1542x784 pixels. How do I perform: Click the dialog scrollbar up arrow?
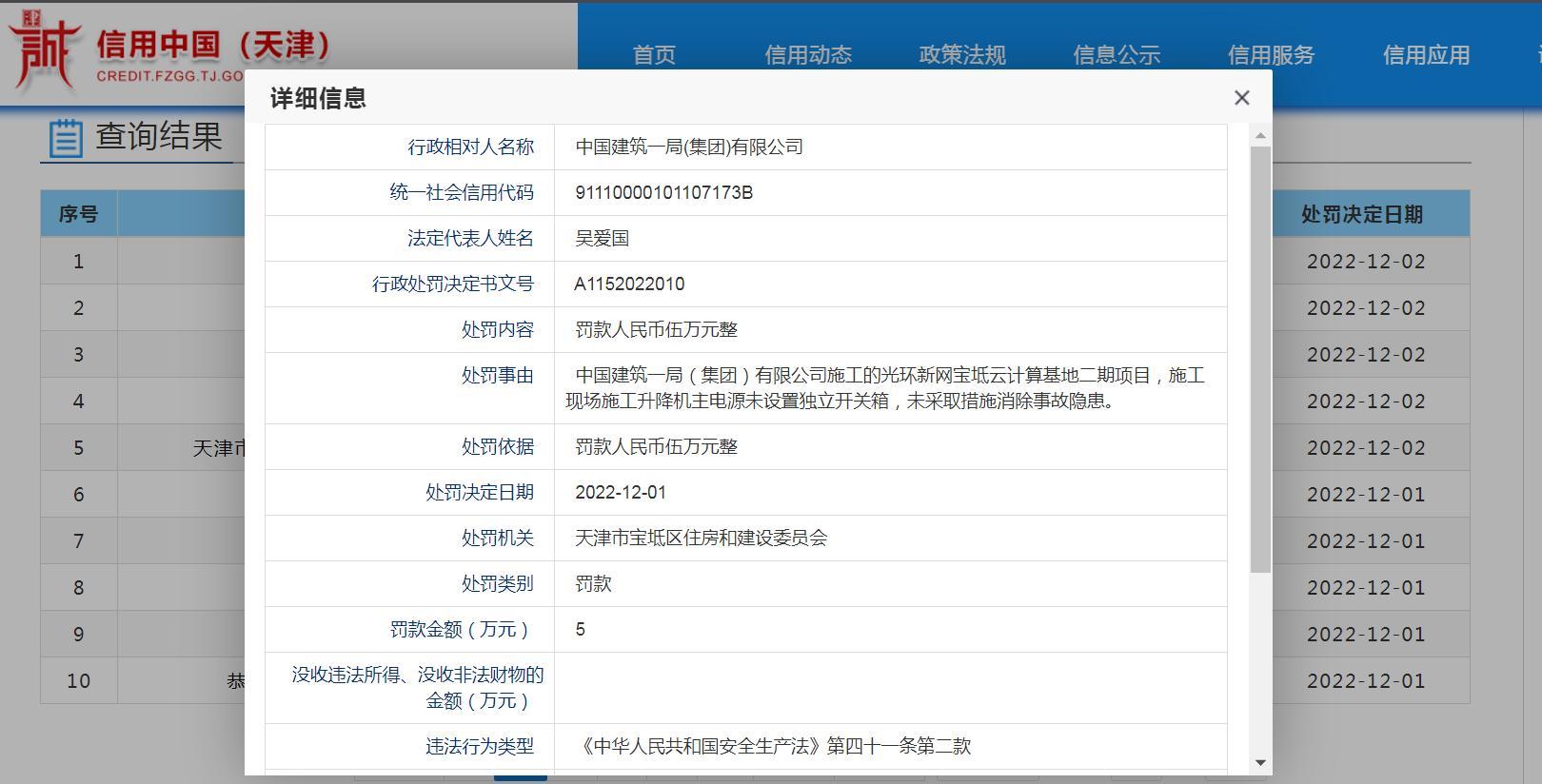tap(1260, 136)
